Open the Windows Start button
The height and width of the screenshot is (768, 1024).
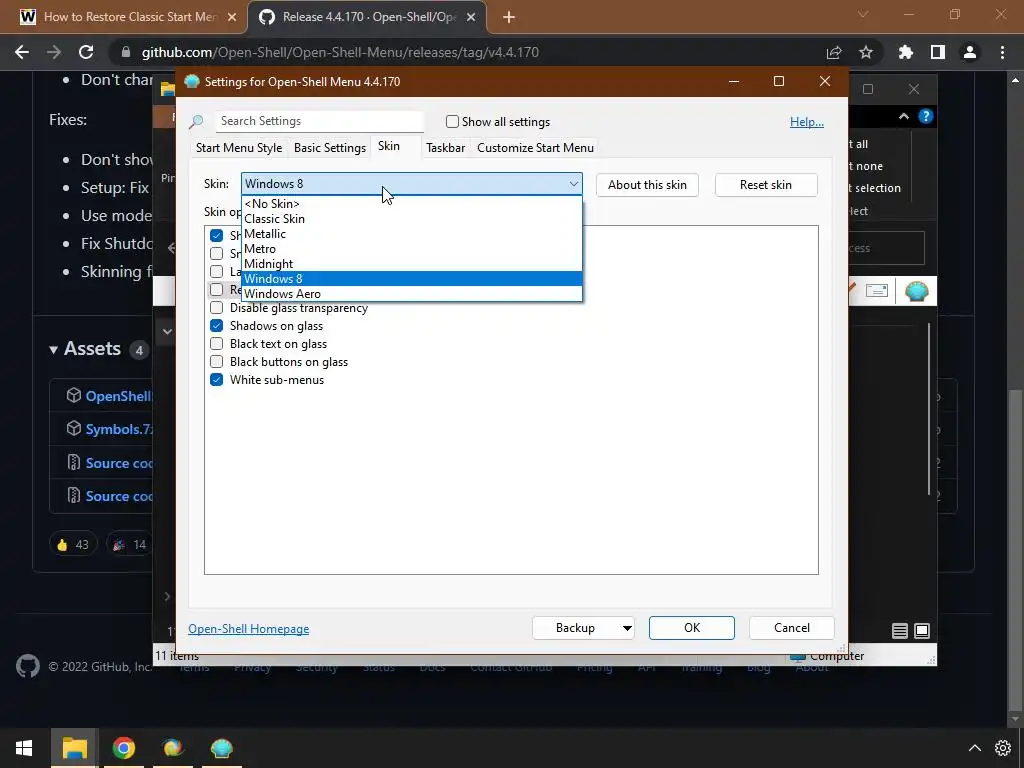pos(24,748)
